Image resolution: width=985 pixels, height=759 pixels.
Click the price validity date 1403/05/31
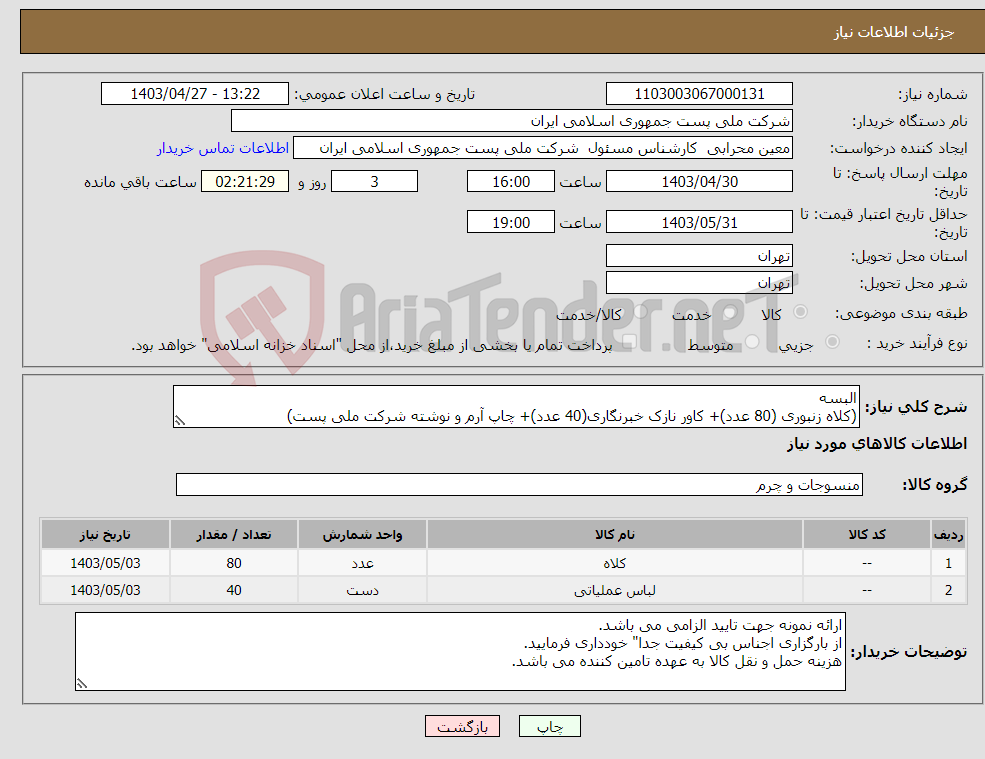699,222
